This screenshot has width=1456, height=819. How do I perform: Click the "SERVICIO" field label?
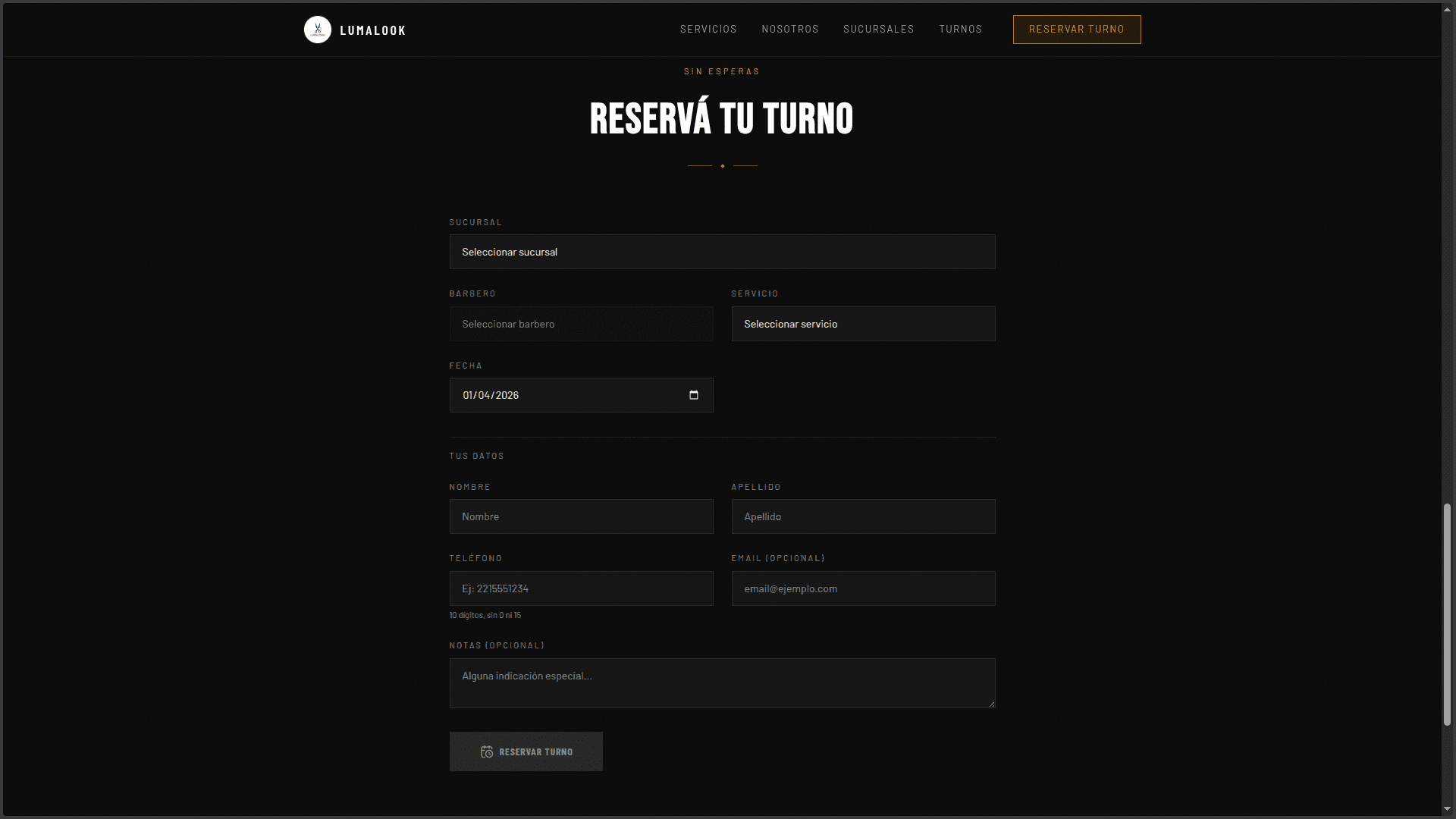[x=755, y=293]
